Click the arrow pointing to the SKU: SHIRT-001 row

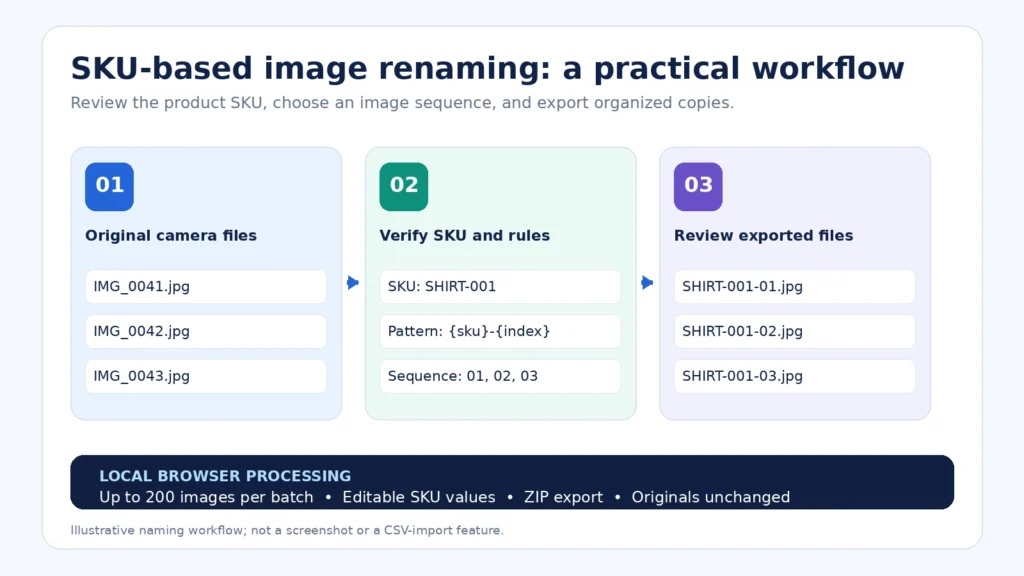(x=353, y=283)
